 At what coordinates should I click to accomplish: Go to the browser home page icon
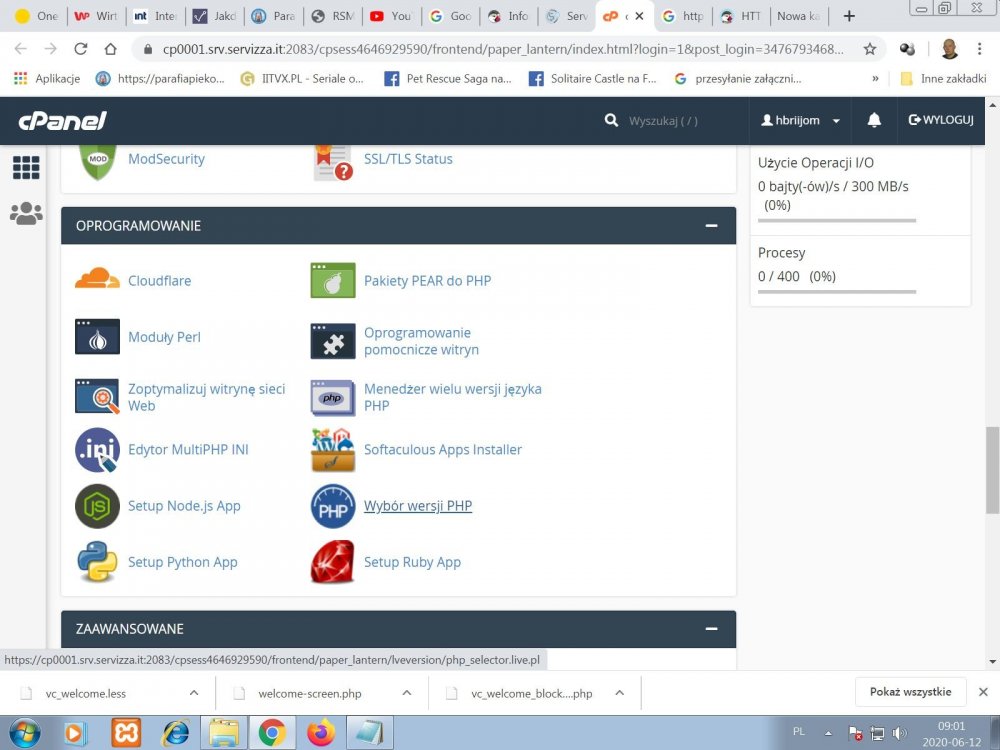(110, 49)
